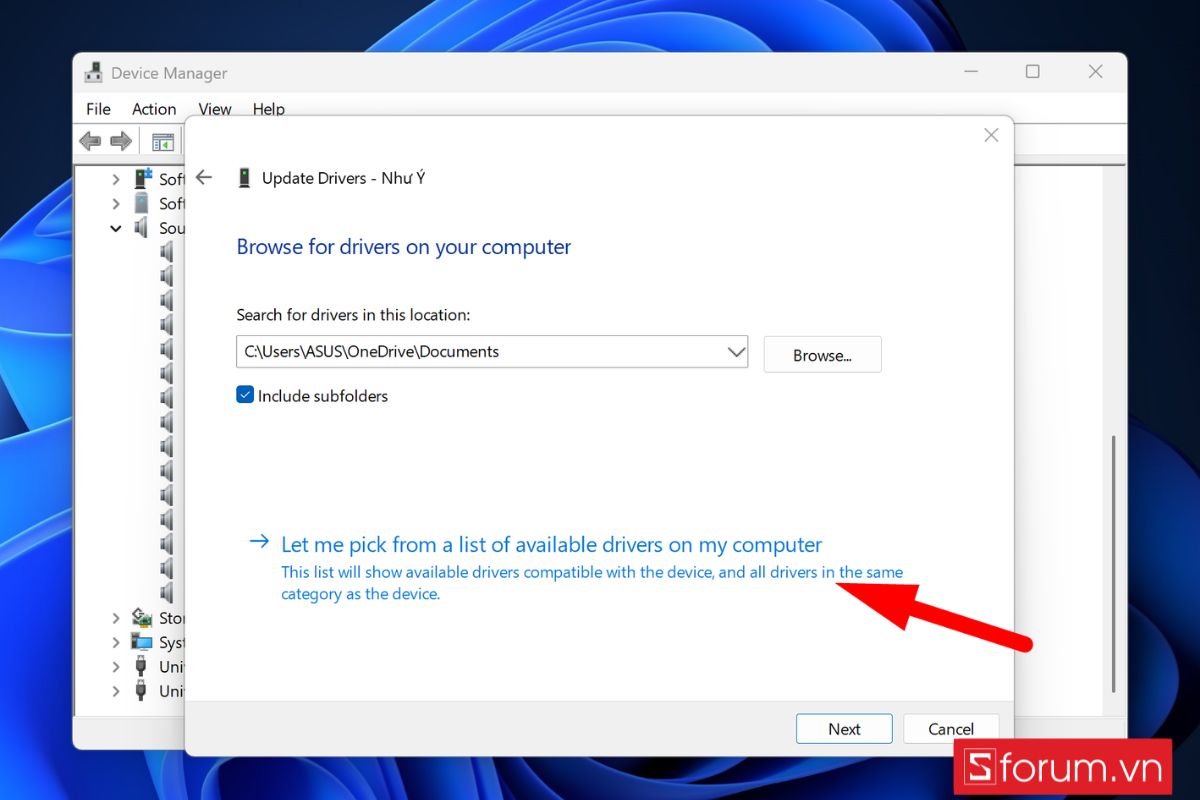
Task: Click the properties pane toolbar icon in Device Manager
Action: coord(163,141)
